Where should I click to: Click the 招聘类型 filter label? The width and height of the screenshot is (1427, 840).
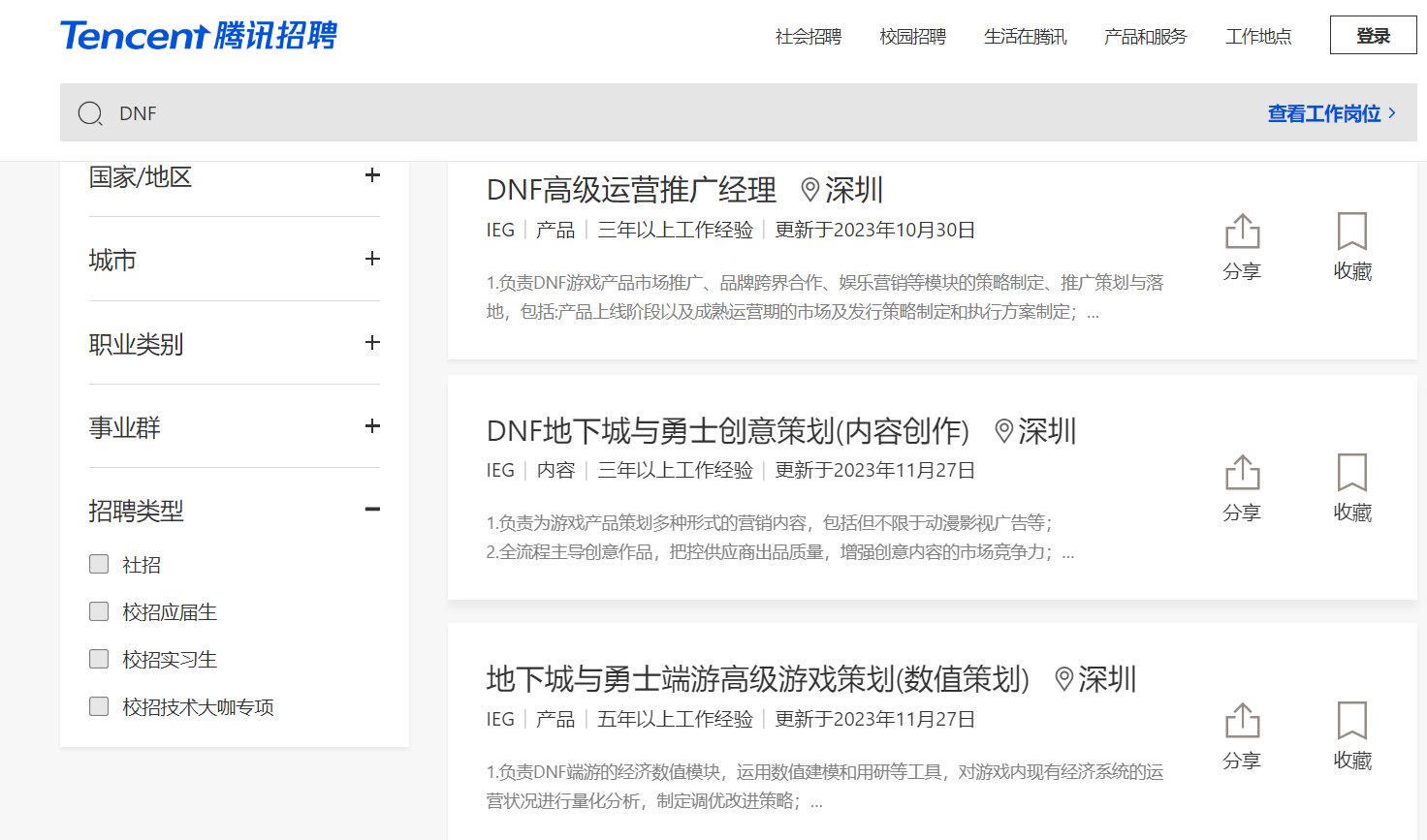(x=136, y=511)
